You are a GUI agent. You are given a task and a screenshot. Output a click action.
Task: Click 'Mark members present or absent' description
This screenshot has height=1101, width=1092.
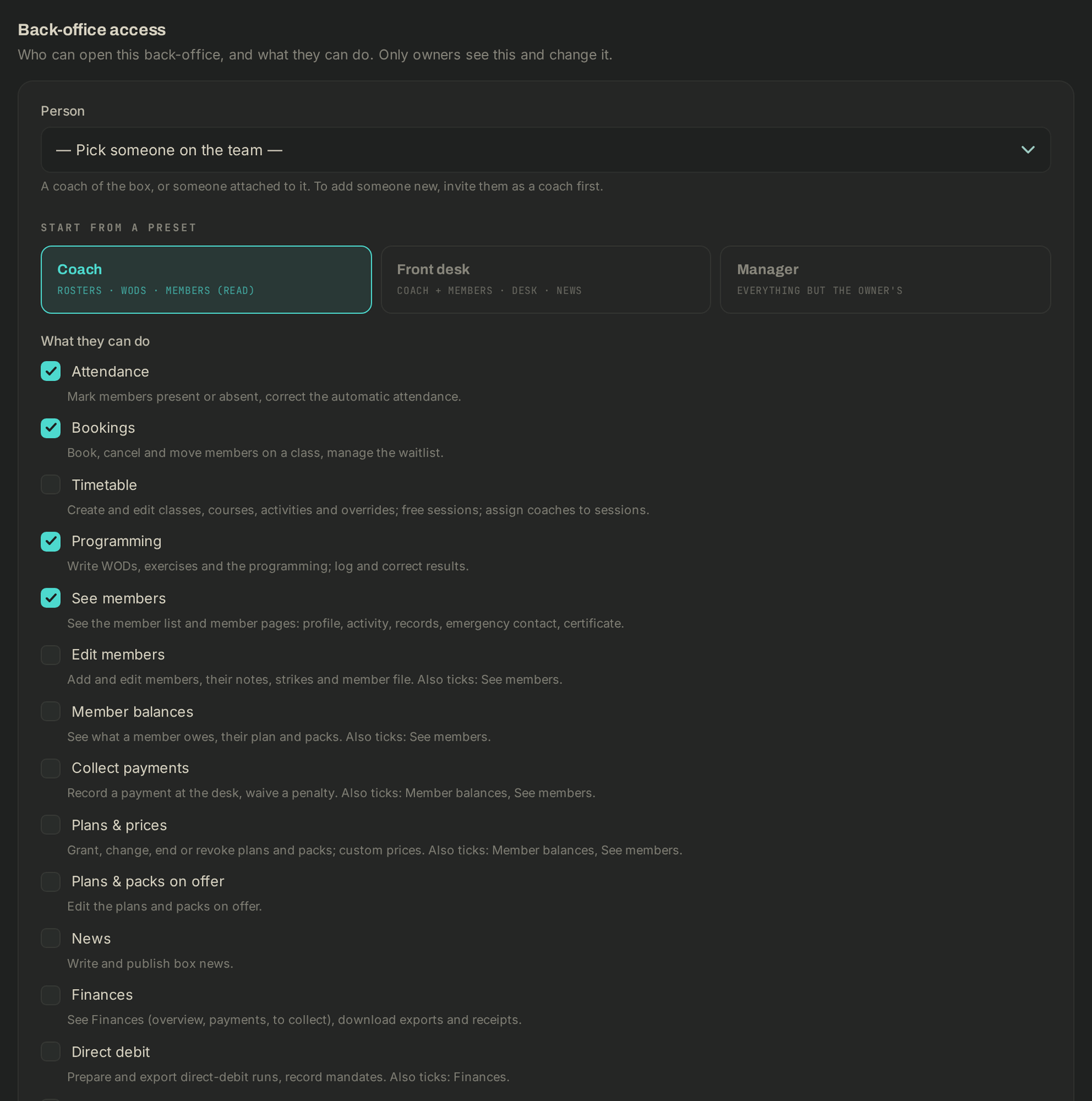click(264, 397)
